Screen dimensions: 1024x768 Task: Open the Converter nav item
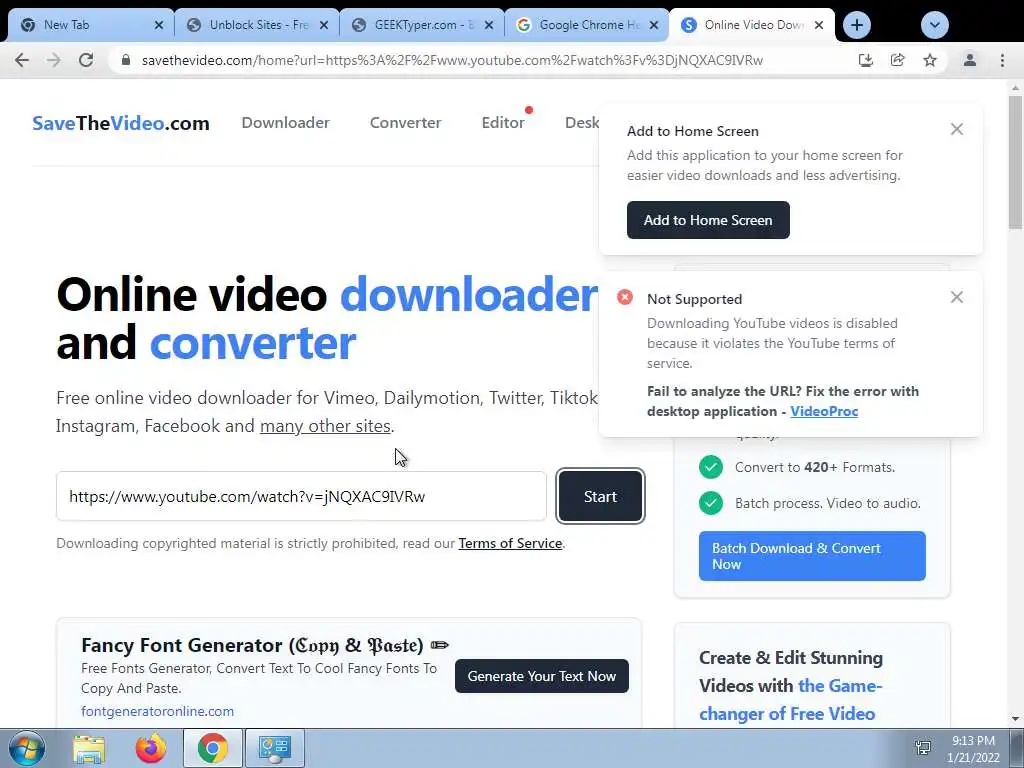pos(406,123)
